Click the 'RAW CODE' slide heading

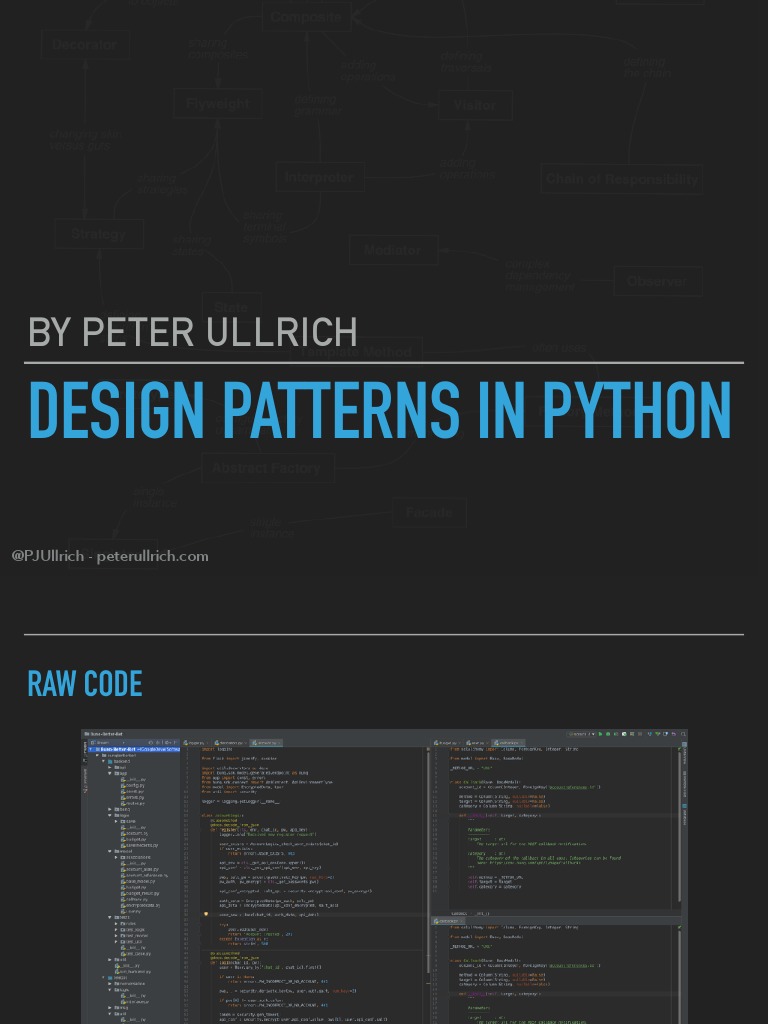[85, 684]
